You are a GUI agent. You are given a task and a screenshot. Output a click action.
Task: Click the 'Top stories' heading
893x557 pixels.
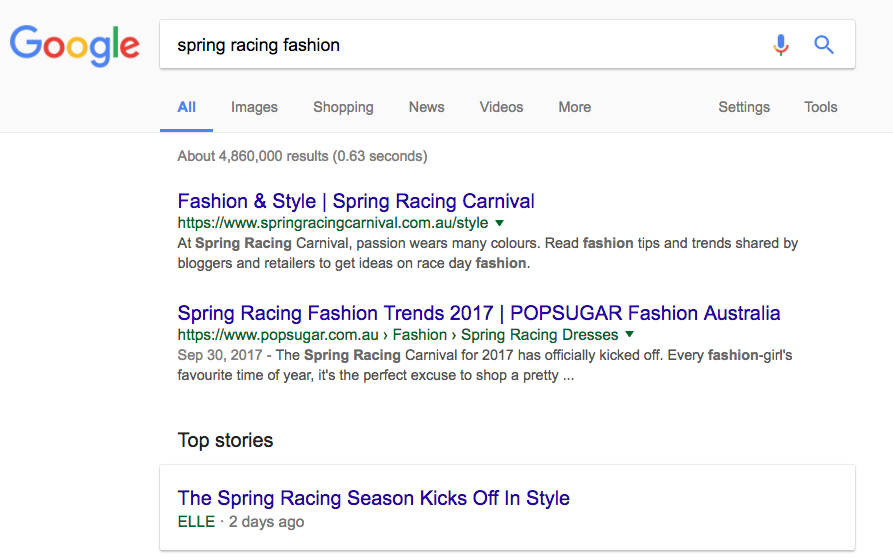tap(225, 440)
